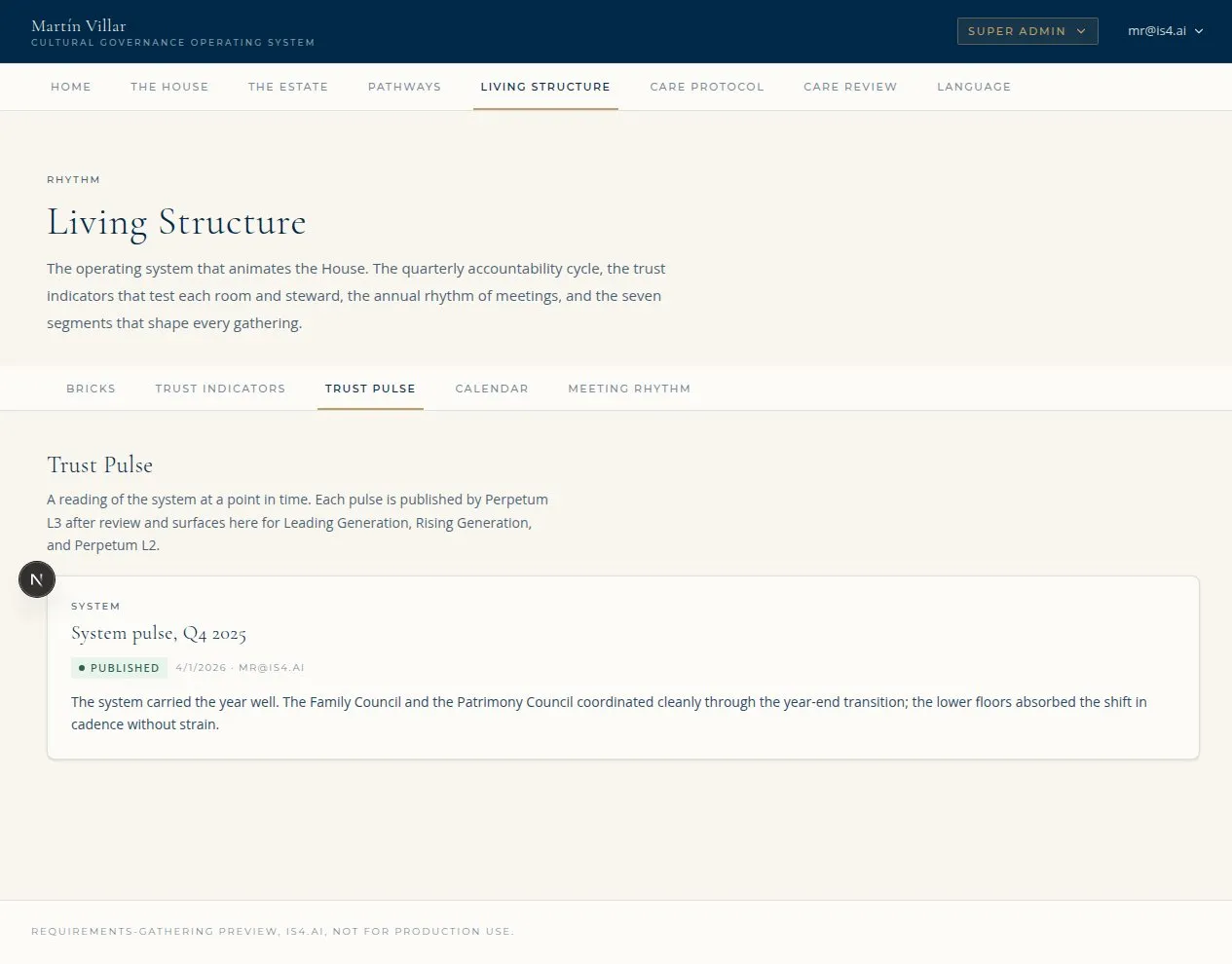Select the Trust Pulse tab

[x=370, y=389]
